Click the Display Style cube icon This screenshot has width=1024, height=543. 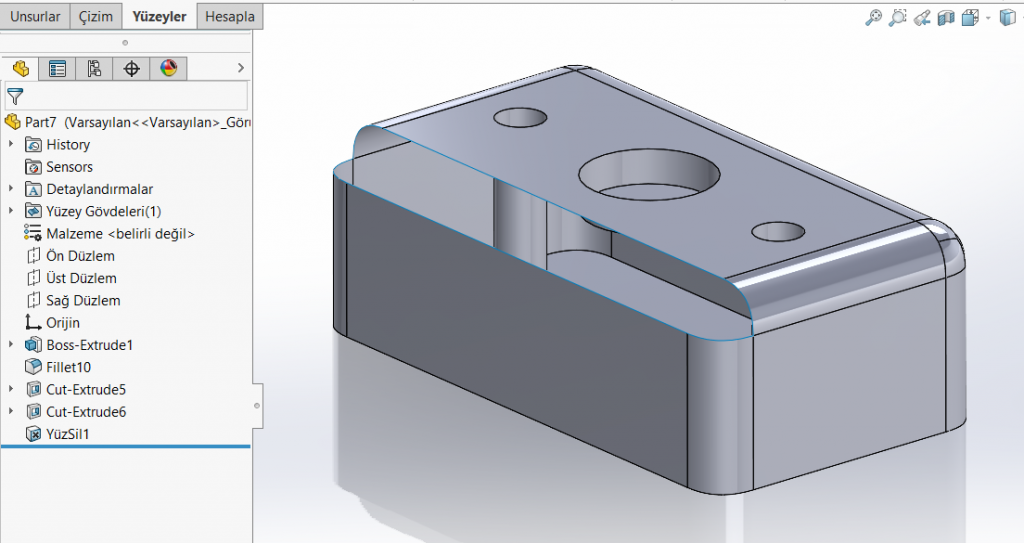pos(1008,18)
